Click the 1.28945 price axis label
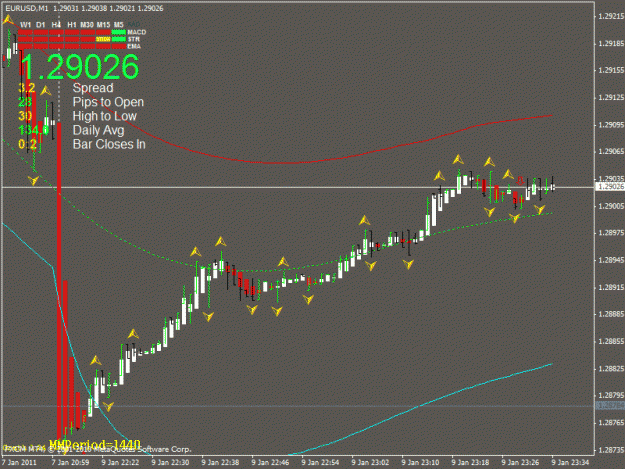 [611, 260]
